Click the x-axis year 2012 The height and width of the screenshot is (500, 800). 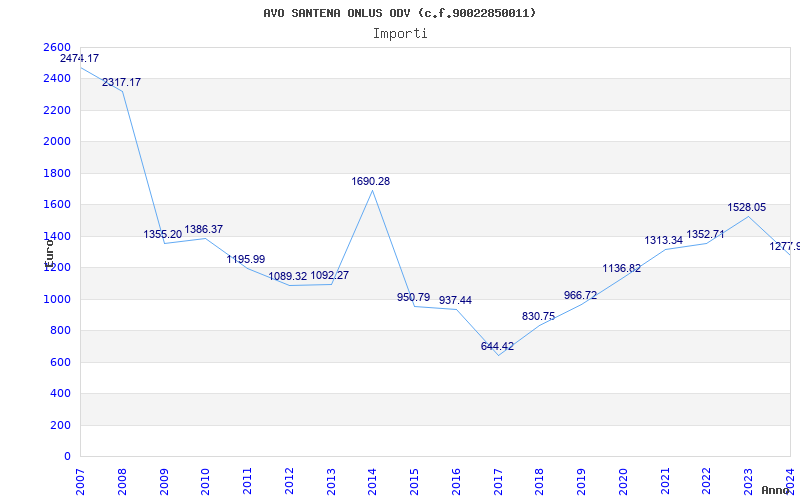pyautogui.click(x=289, y=481)
